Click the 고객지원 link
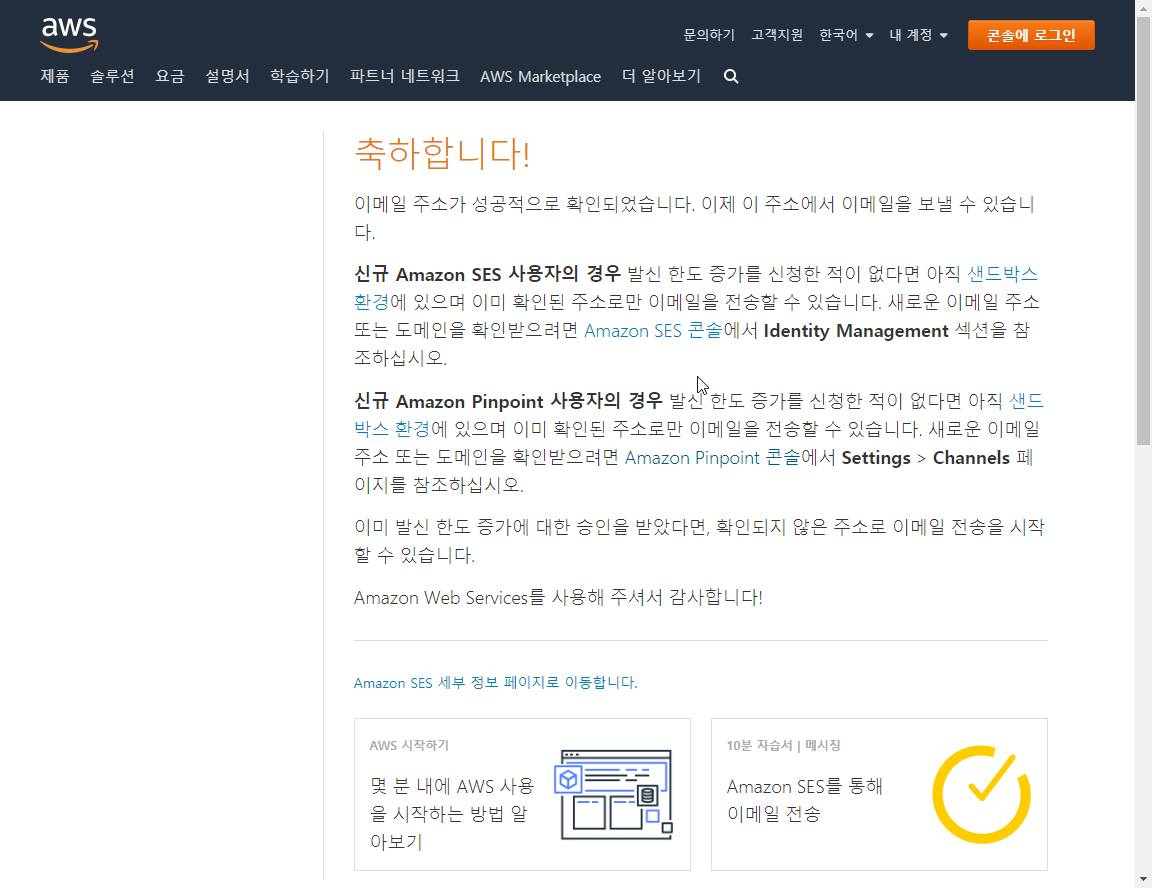 [777, 35]
